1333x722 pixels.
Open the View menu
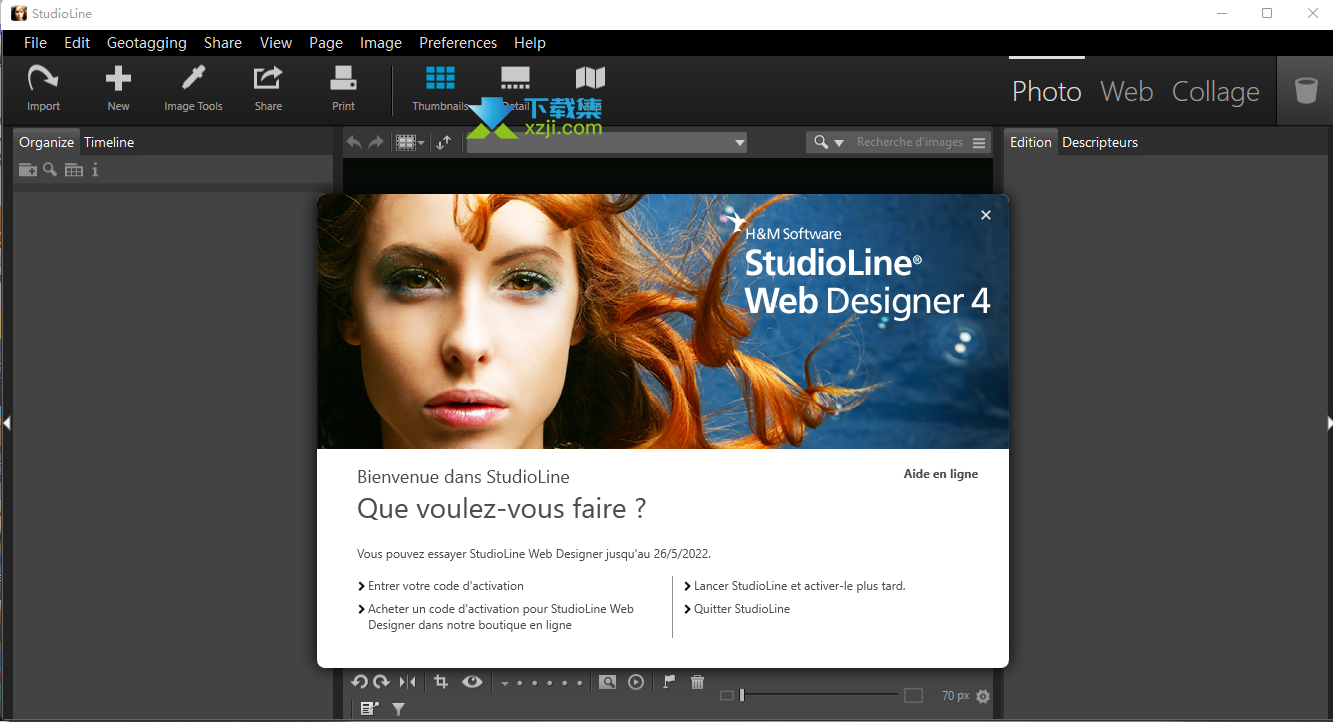pos(276,43)
